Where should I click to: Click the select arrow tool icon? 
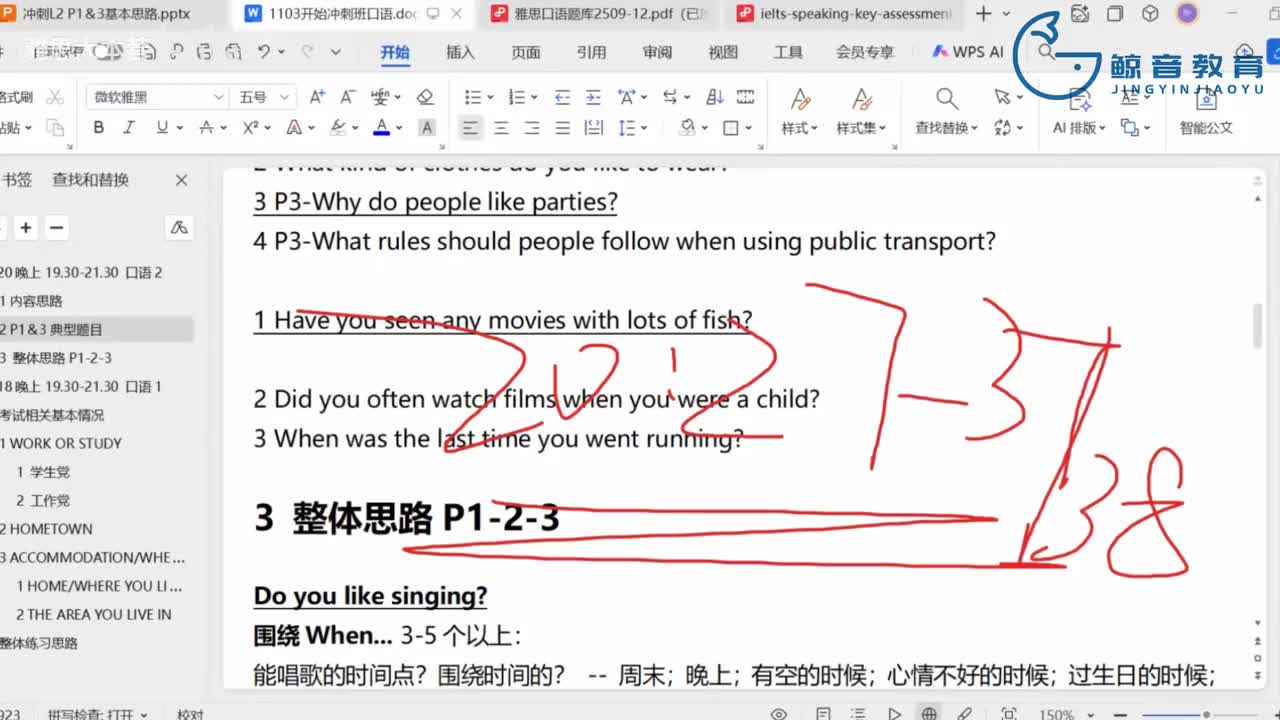click(x=1003, y=97)
